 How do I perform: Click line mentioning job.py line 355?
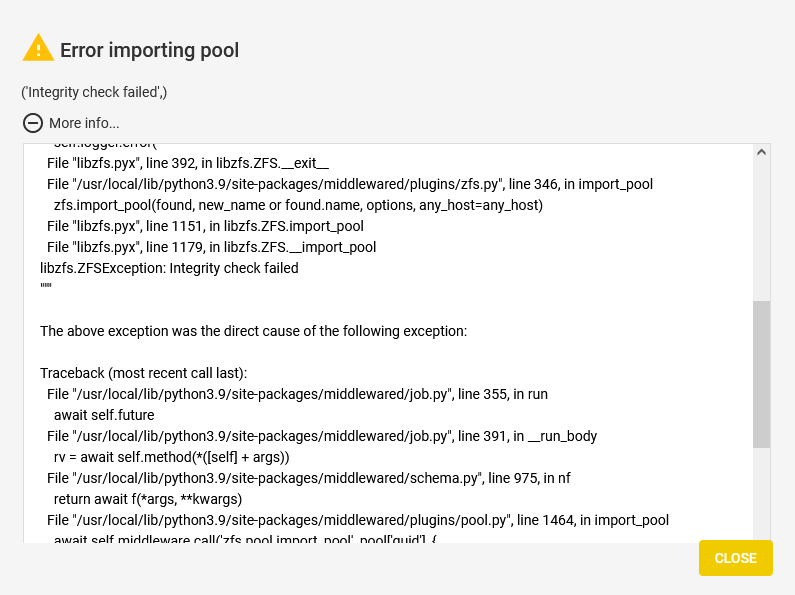(x=298, y=394)
